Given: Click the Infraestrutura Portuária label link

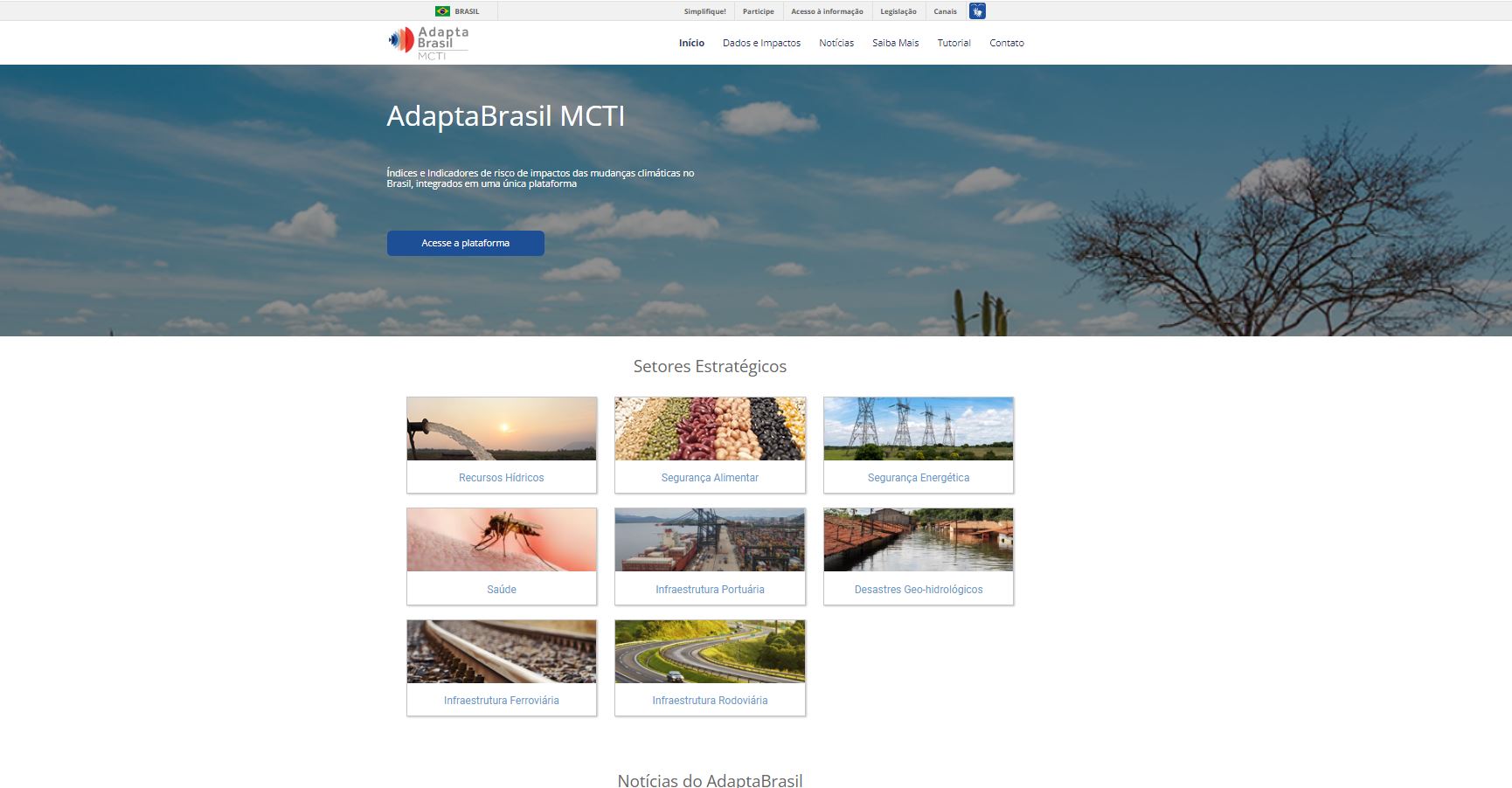Looking at the screenshot, I should [x=710, y=590].
